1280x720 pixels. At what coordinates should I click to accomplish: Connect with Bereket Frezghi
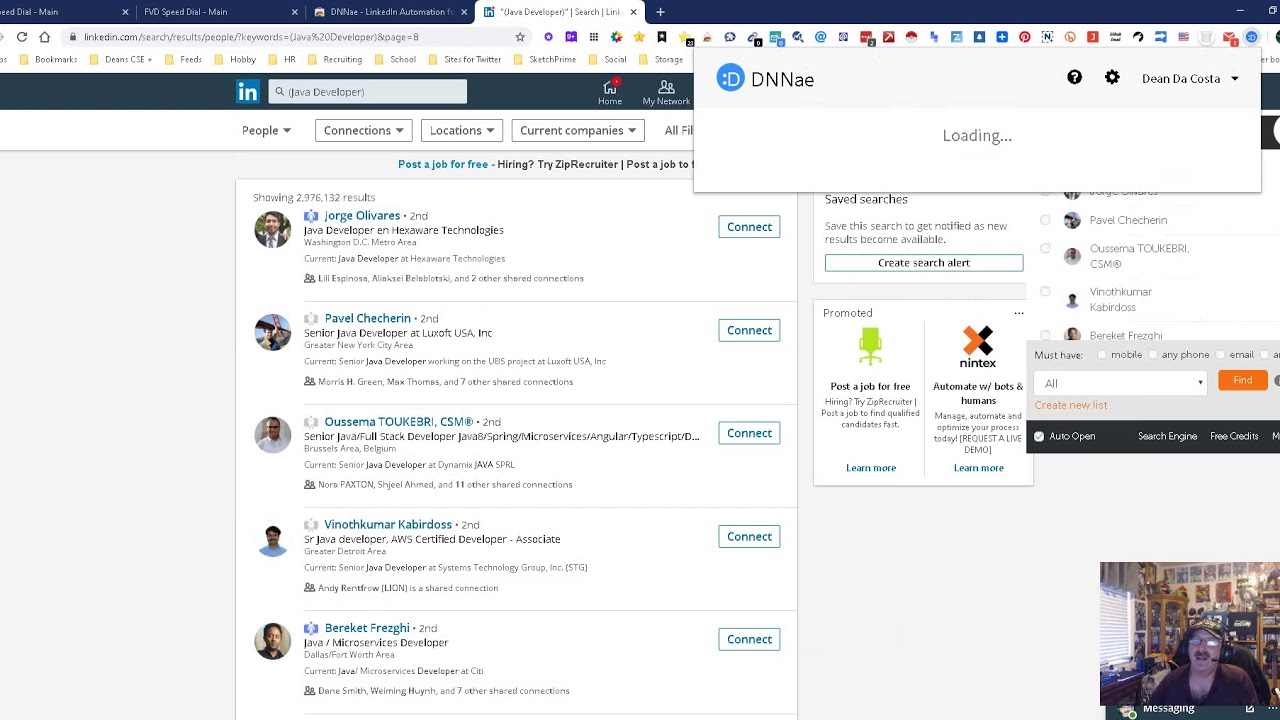(749, 639)
